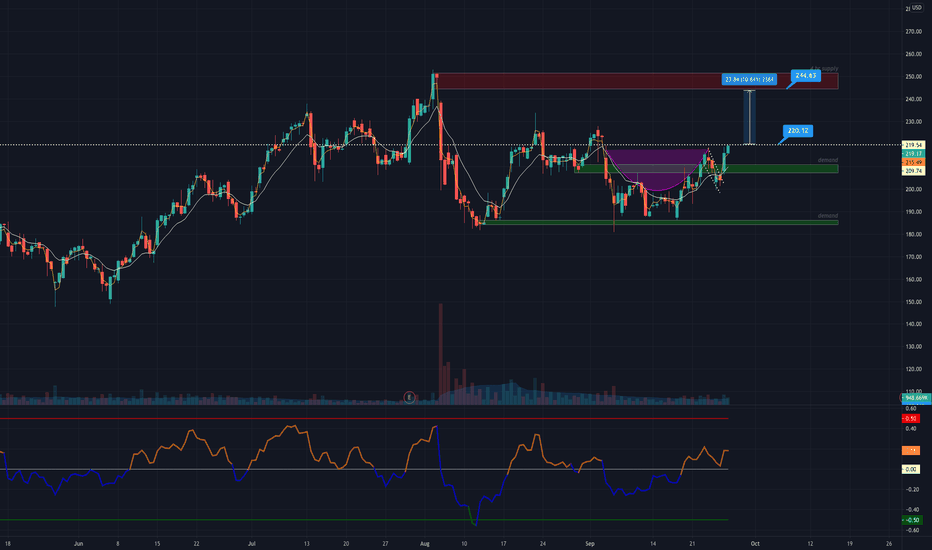Click the Oct label on time axis

755,543
